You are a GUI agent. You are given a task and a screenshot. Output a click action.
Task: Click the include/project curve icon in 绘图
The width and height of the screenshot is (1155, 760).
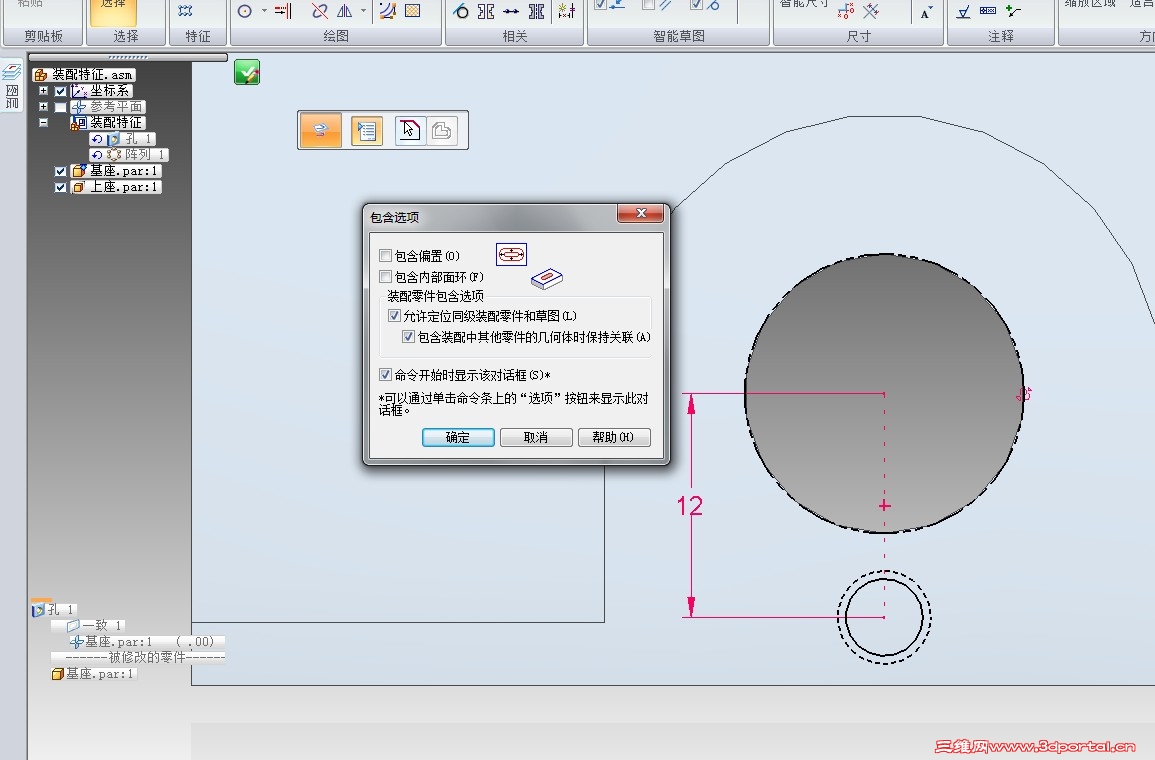tap(387, 11)
